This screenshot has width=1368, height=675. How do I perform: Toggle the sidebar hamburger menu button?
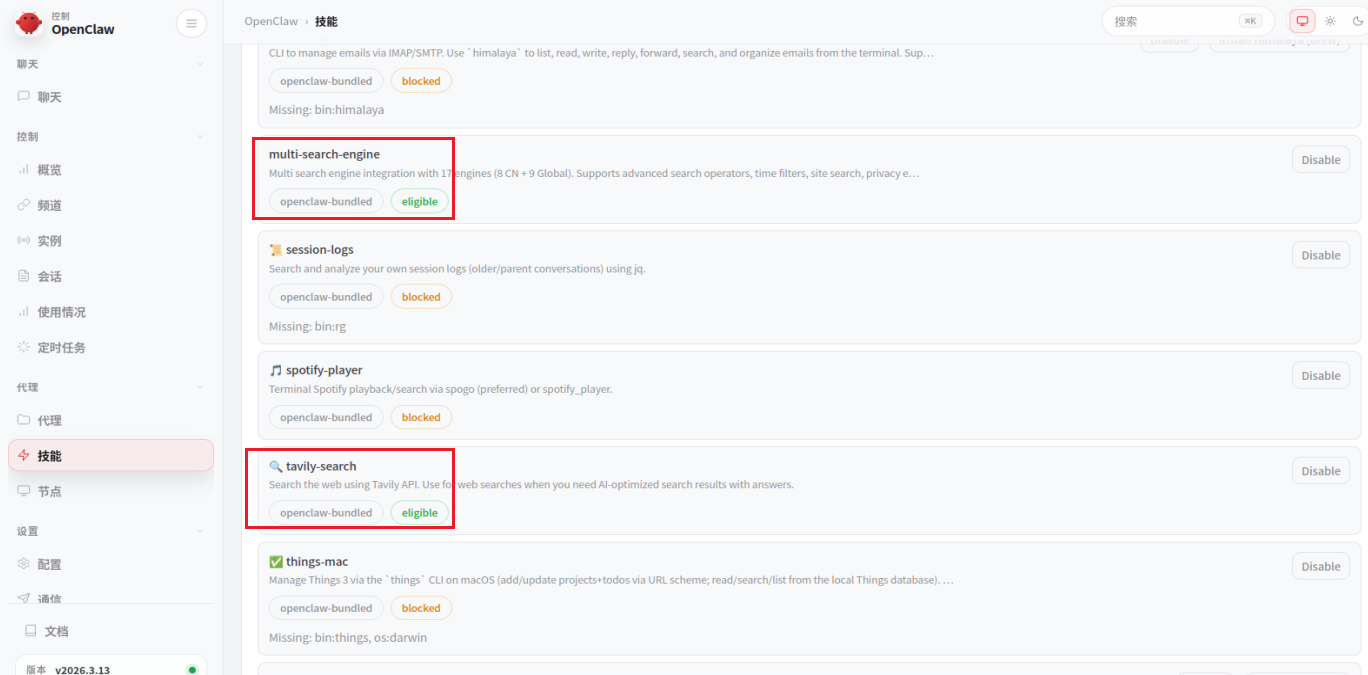(191, 23)
